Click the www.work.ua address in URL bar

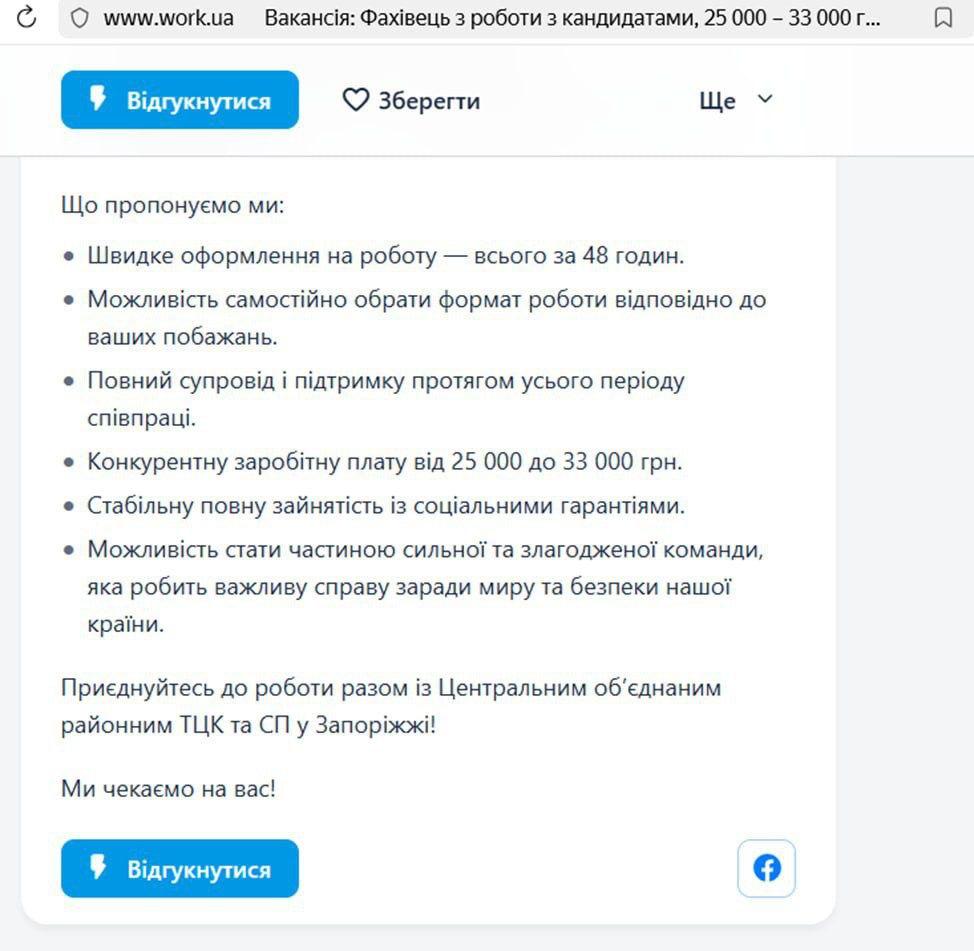(168, 18)
